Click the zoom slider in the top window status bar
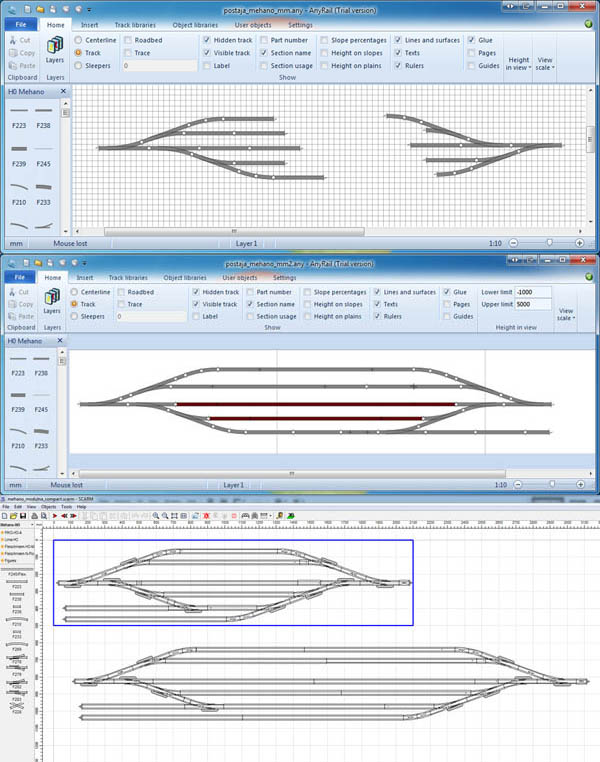The width and height of the screenshot is (600, 762). (548, 243)
